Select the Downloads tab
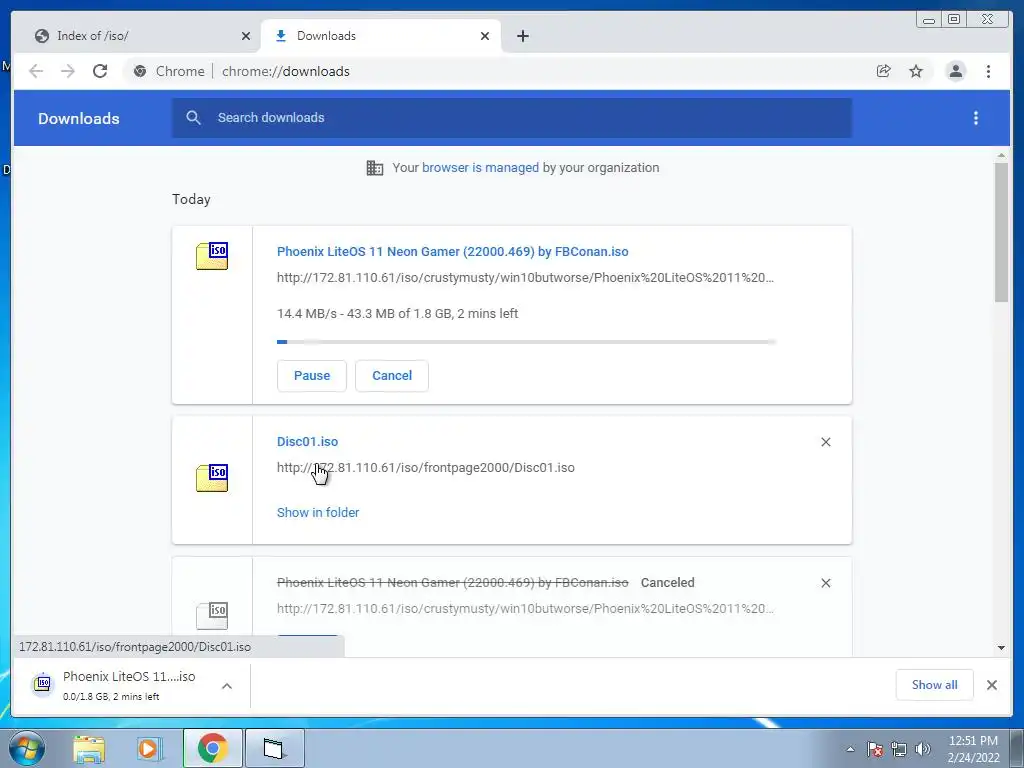Image resolution: width=1024 pixels, height=768 pixels. [381, 36]
